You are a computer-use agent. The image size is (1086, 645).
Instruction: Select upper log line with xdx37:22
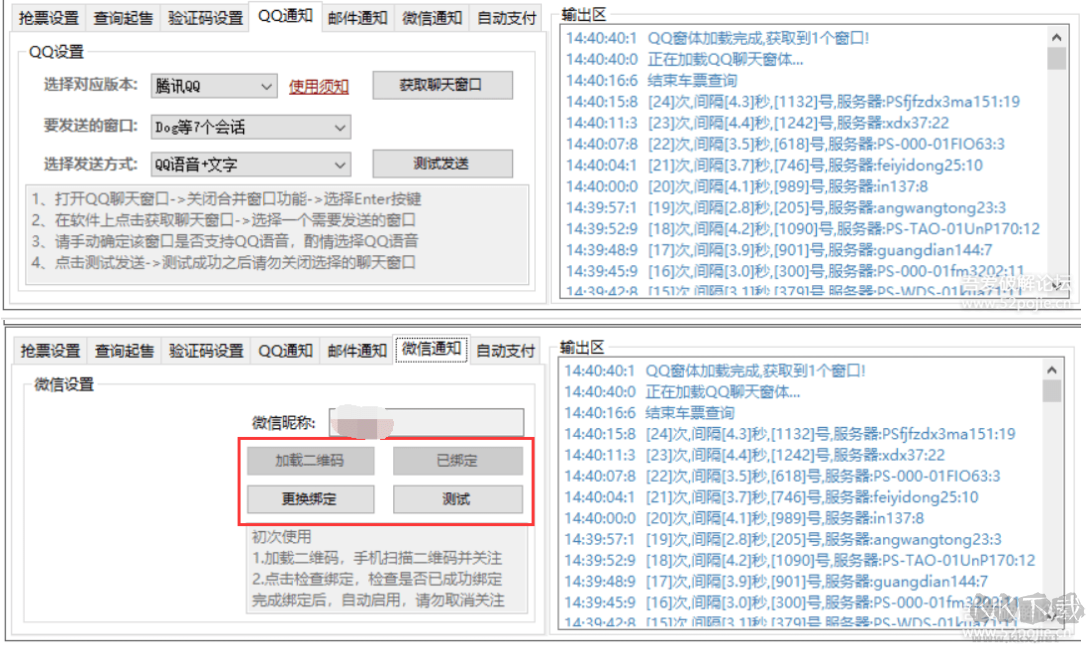click(x=758, y=123)
